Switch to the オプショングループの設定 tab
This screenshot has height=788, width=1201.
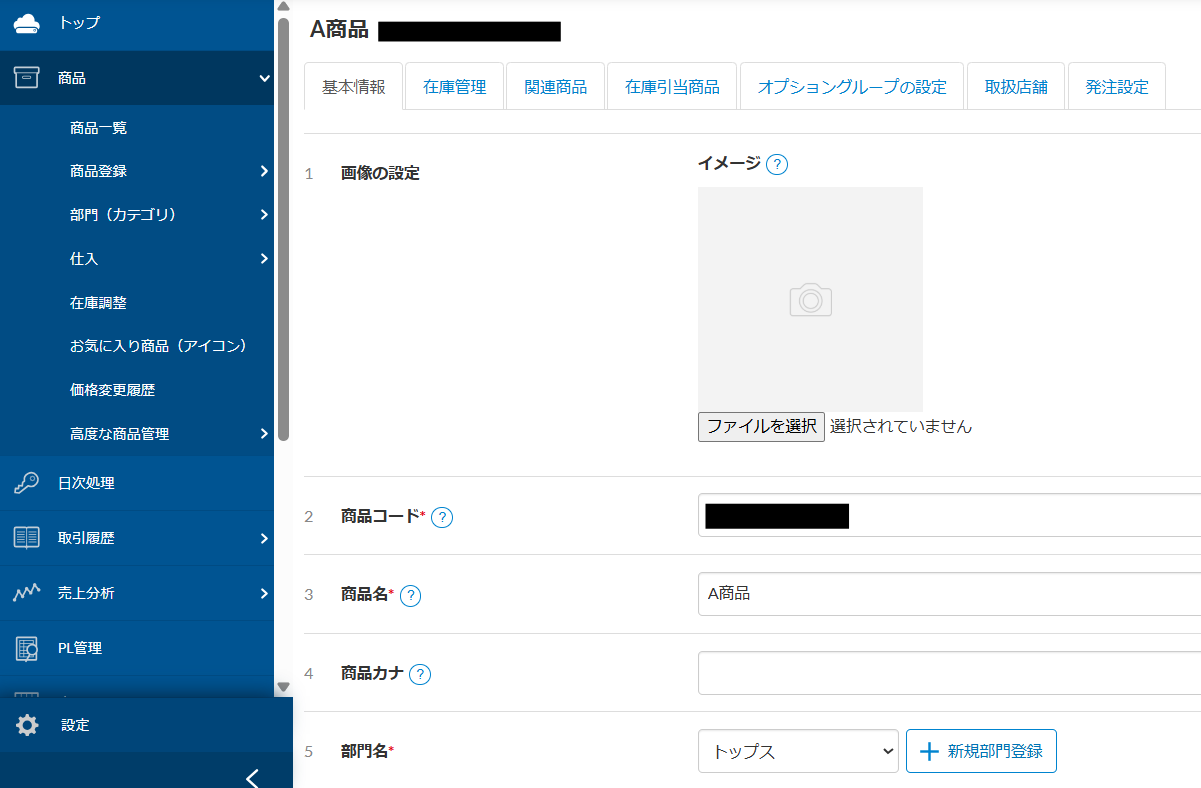point(851,87)
